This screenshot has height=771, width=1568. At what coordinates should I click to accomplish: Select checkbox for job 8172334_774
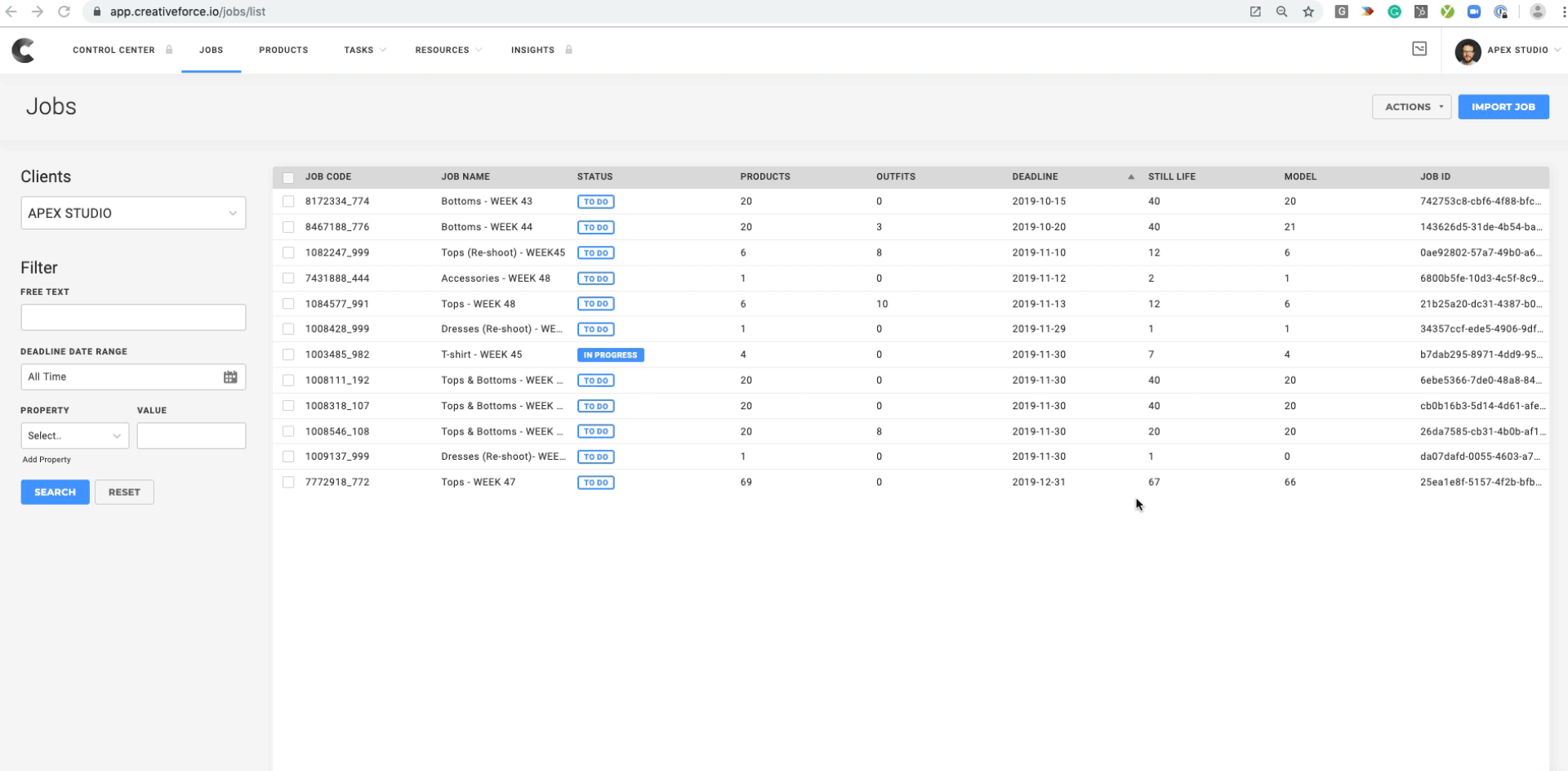tap(288, 201)
